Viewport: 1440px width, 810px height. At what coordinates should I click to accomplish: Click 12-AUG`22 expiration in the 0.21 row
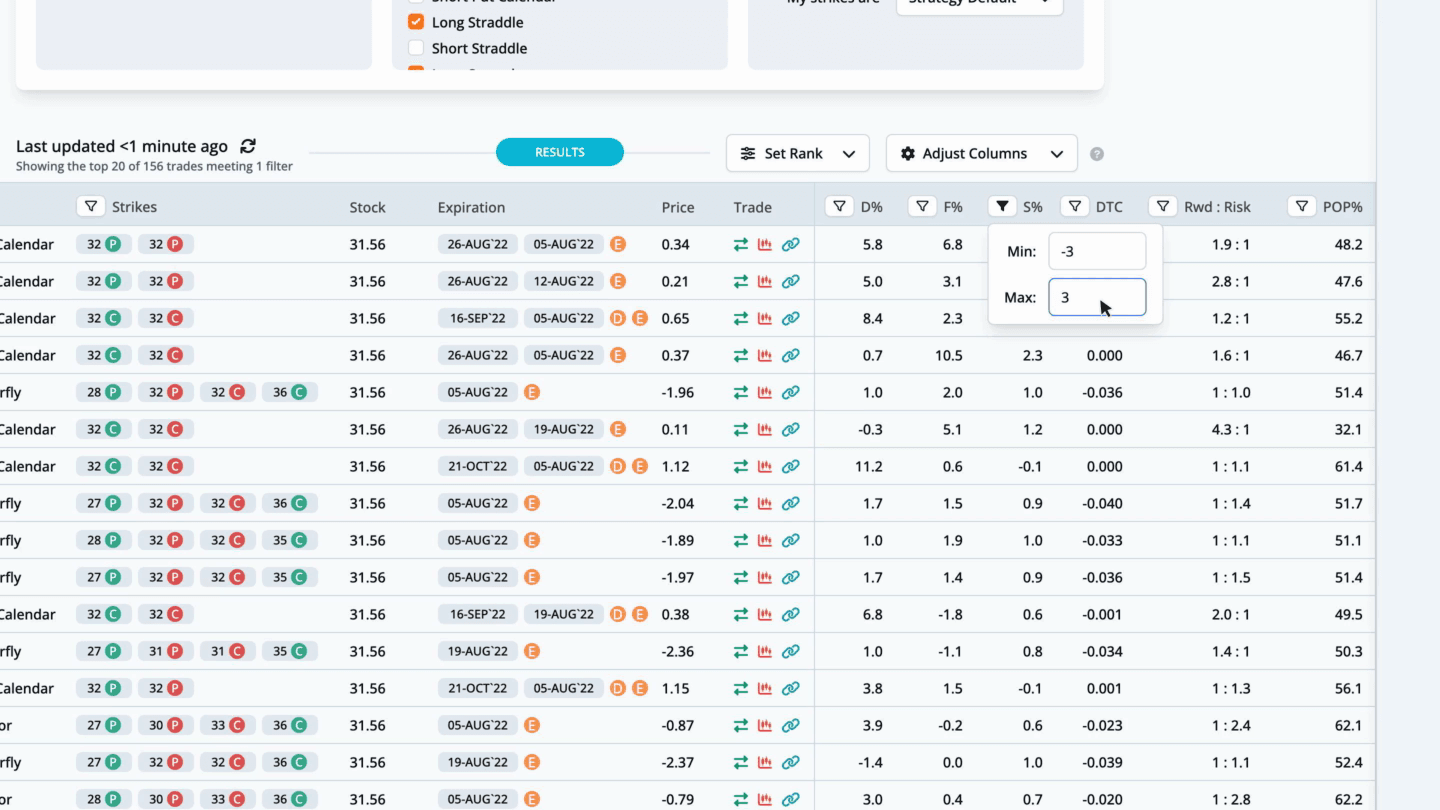coord(564,281)
